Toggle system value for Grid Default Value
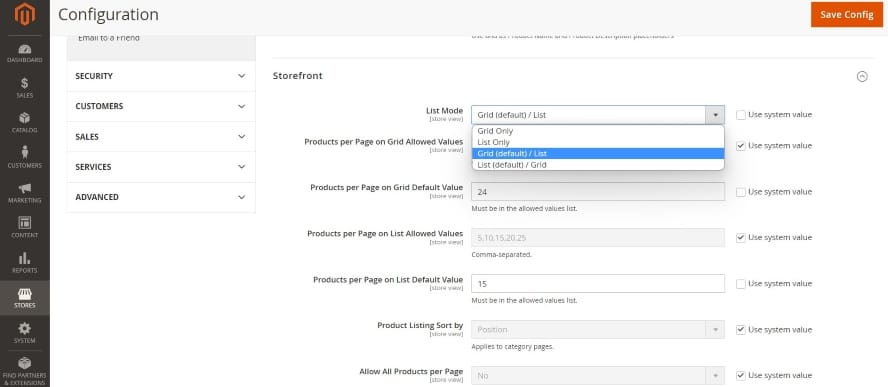Viewport: 888px width, 387px height. pyautogui.click(x=741, y=192)
